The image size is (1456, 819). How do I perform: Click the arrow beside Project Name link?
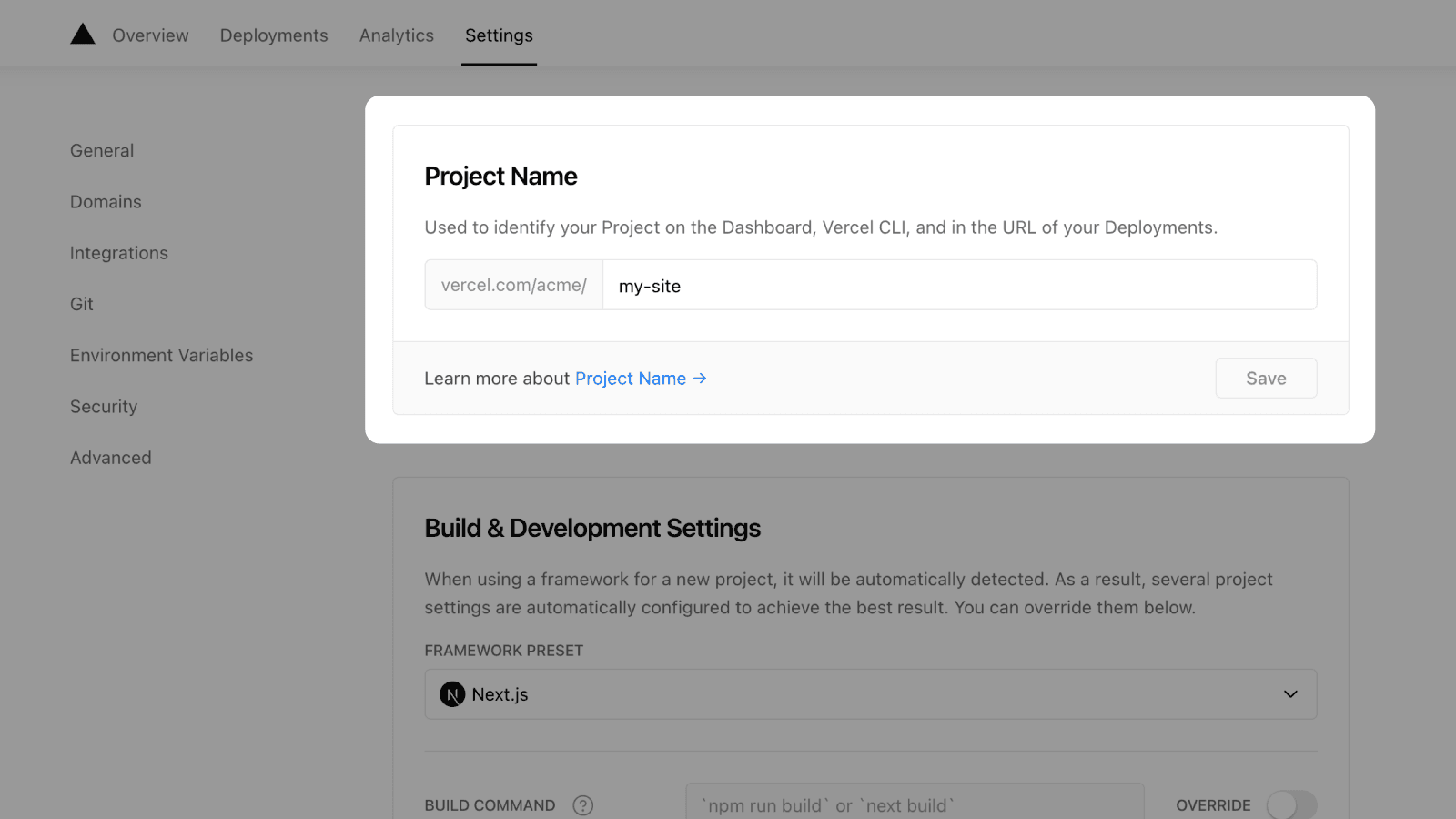coord(700,379)
